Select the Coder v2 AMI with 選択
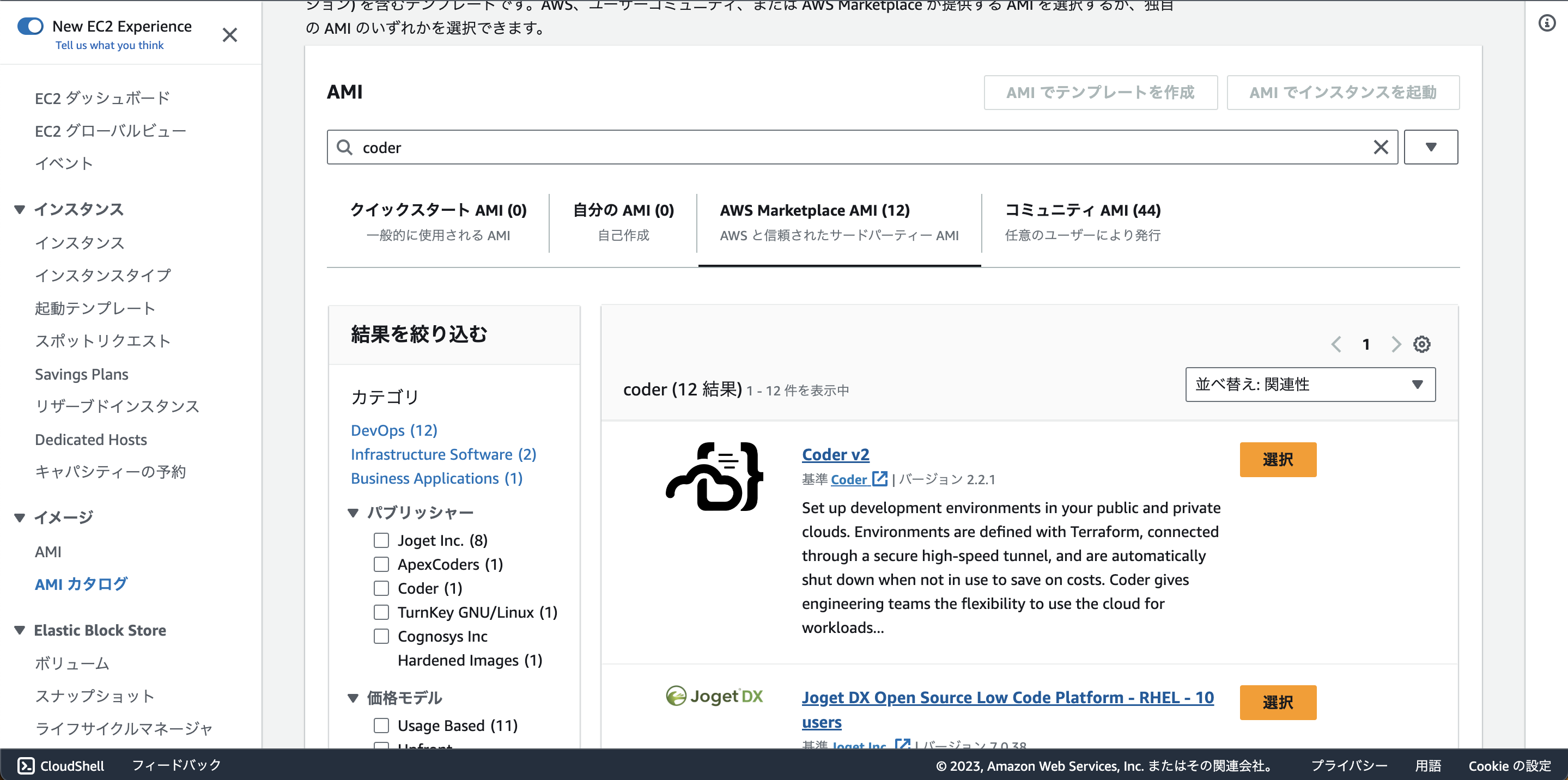 tap(1278, 459)
